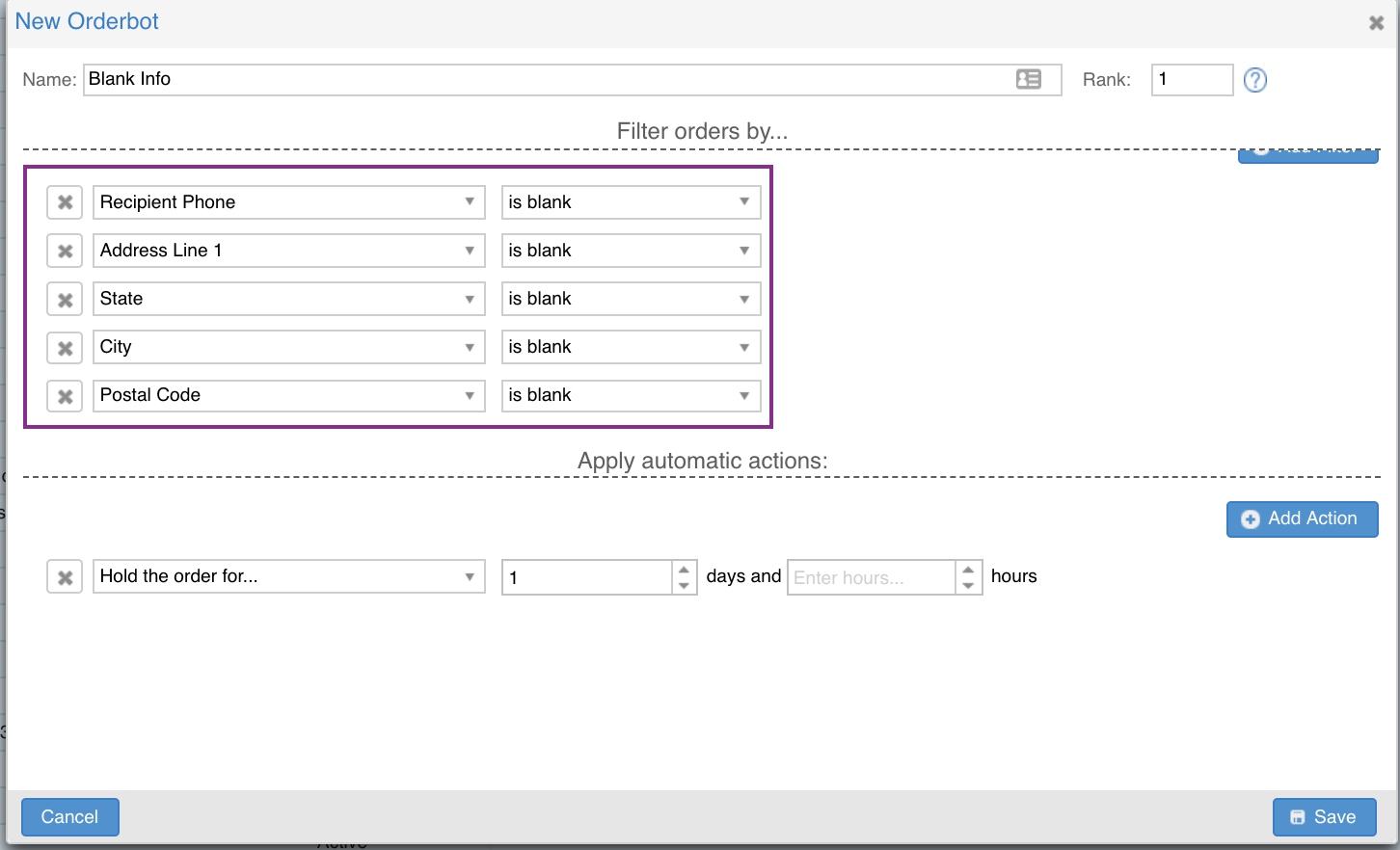Remove the Address Line 1 filter row
The width and height of the screenshot is (1400, 850).
pos(65,251)
